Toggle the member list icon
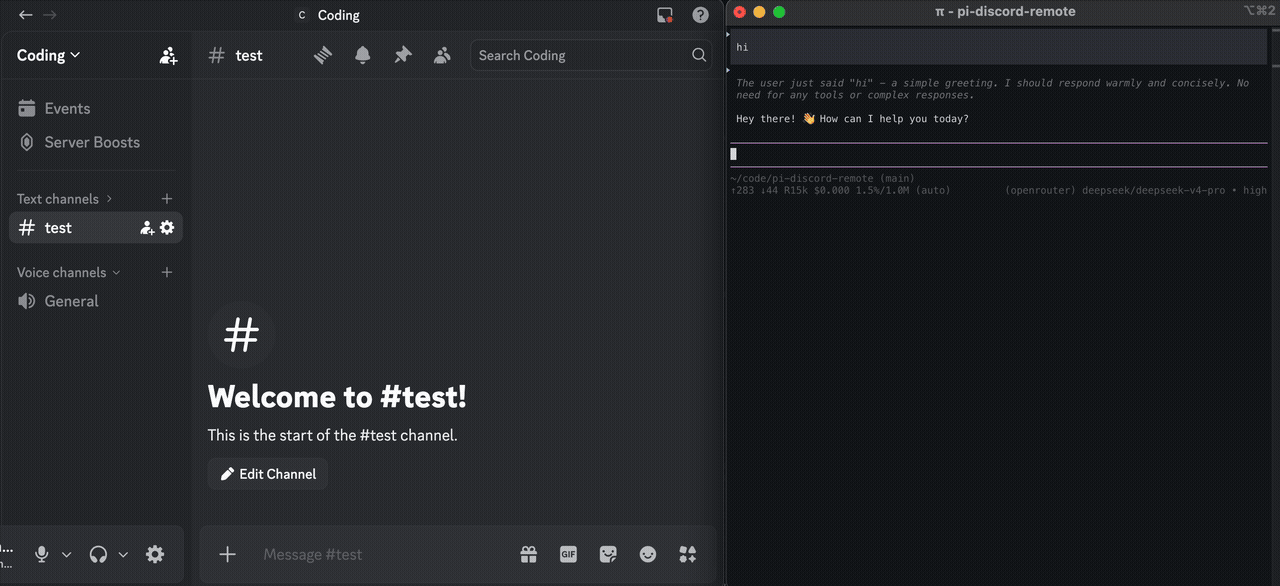This screenshot has width=1280, height=586. [x=442, y=55]
